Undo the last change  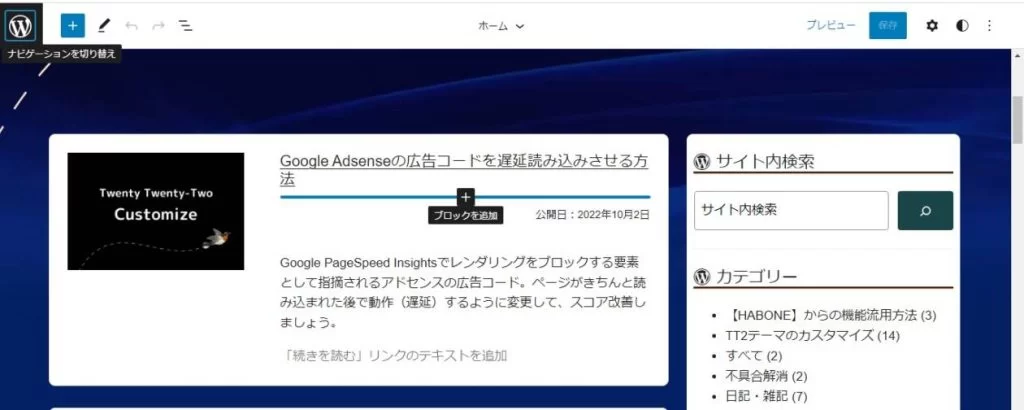pos(131,25)
